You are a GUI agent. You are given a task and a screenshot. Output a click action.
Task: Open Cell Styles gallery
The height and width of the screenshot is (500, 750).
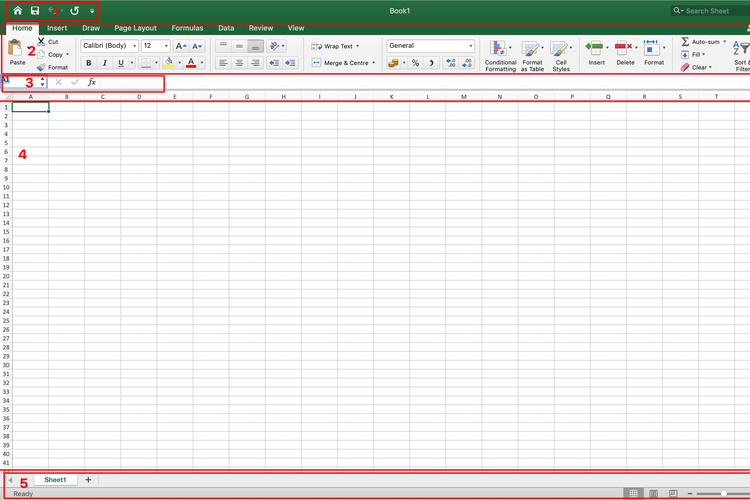561,56
